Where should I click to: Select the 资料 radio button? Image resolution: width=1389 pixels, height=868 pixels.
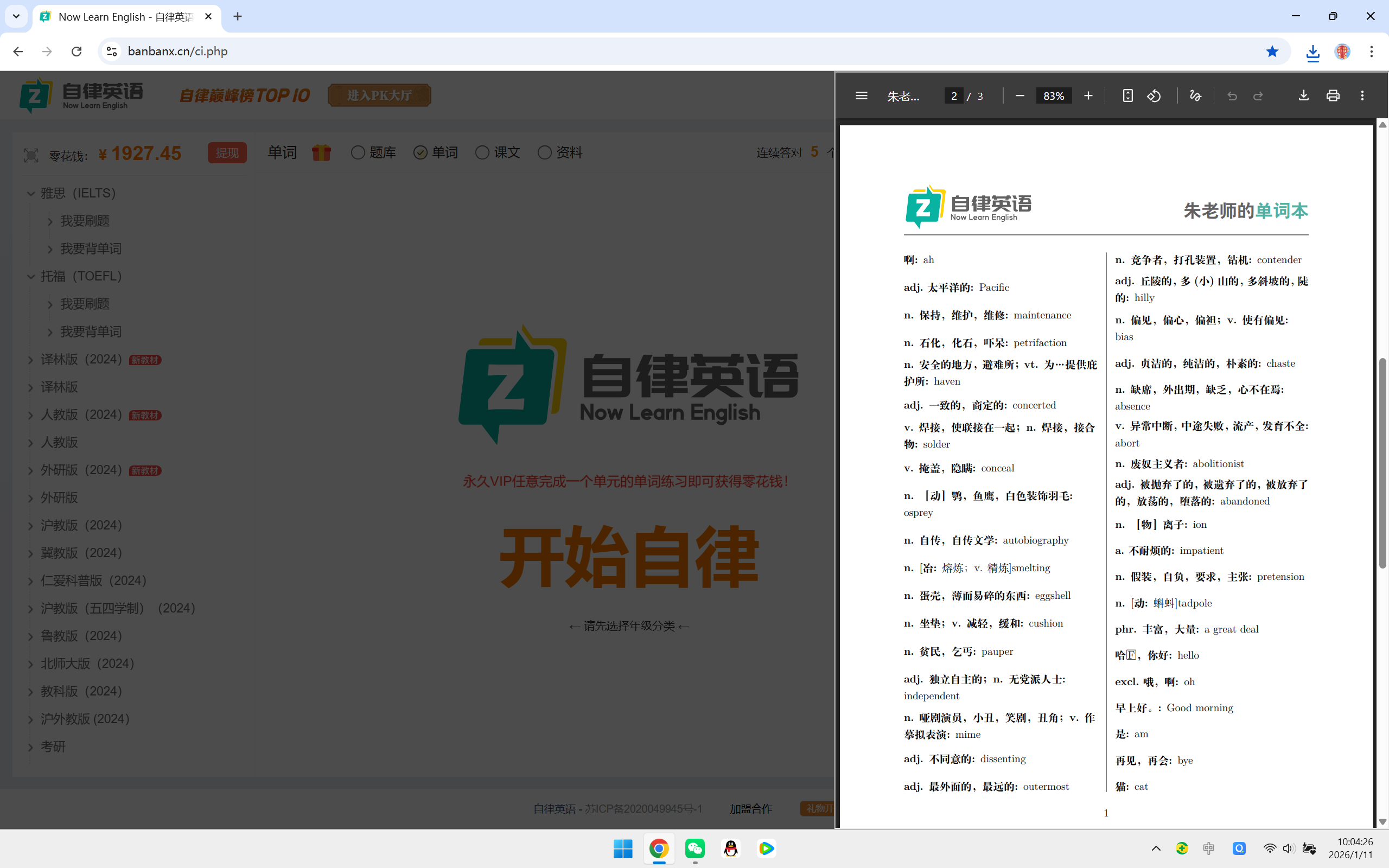point(544,152)
